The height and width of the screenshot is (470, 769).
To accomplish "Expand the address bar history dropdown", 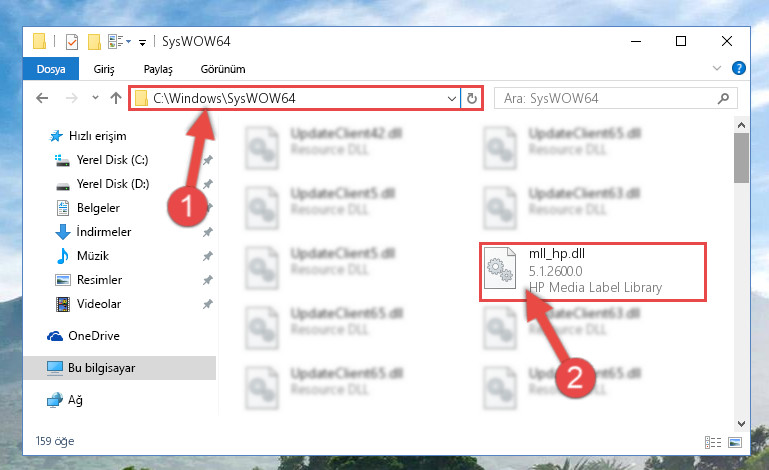I will (x=452, y=99).
